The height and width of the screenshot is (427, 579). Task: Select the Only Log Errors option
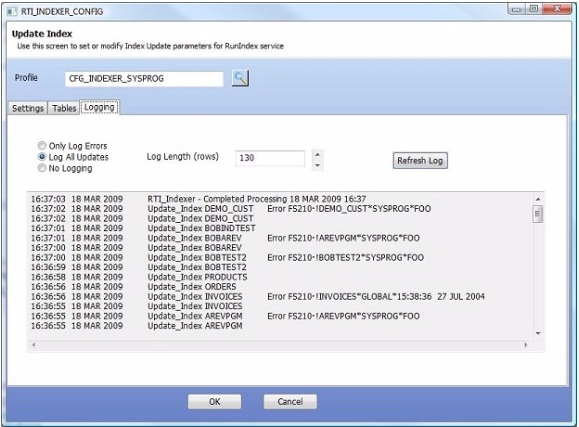pos(42,146)
